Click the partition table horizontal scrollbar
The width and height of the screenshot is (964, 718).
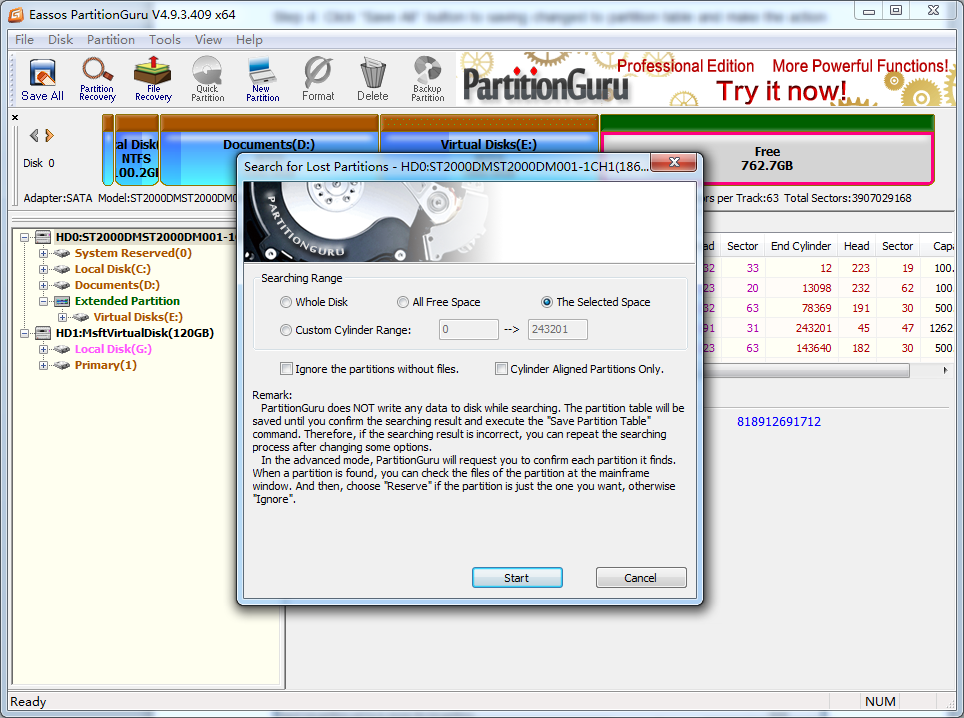807,371
